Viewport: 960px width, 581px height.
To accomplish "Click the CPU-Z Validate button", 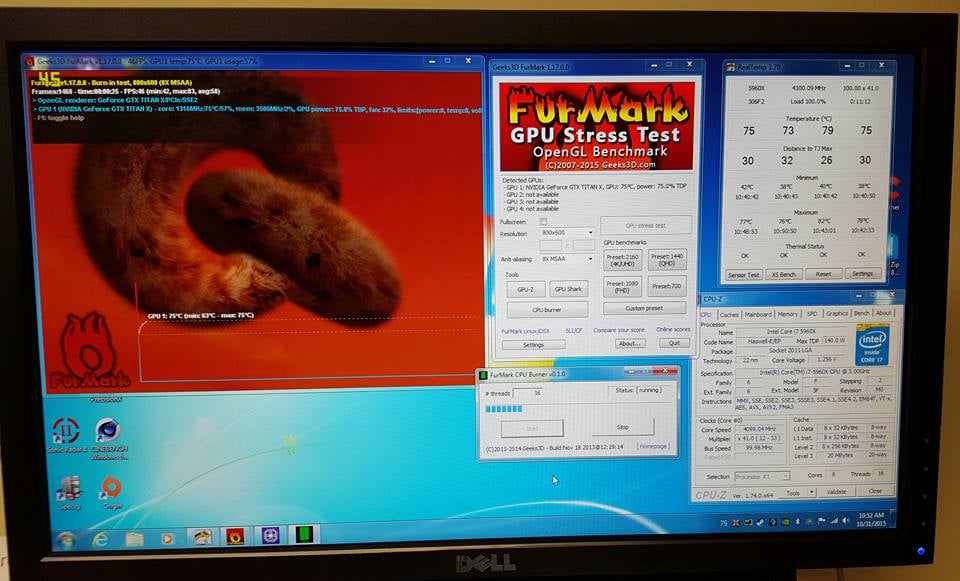I will [836, 492].
